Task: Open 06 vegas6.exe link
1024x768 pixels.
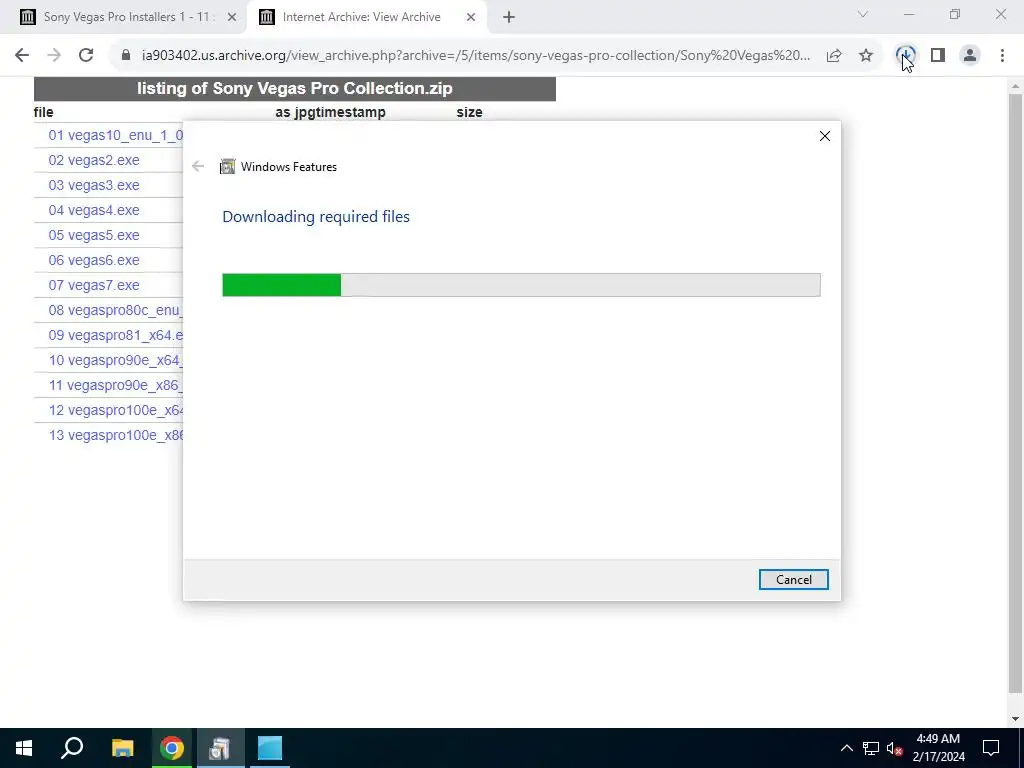Action: [x=93, y=260]
